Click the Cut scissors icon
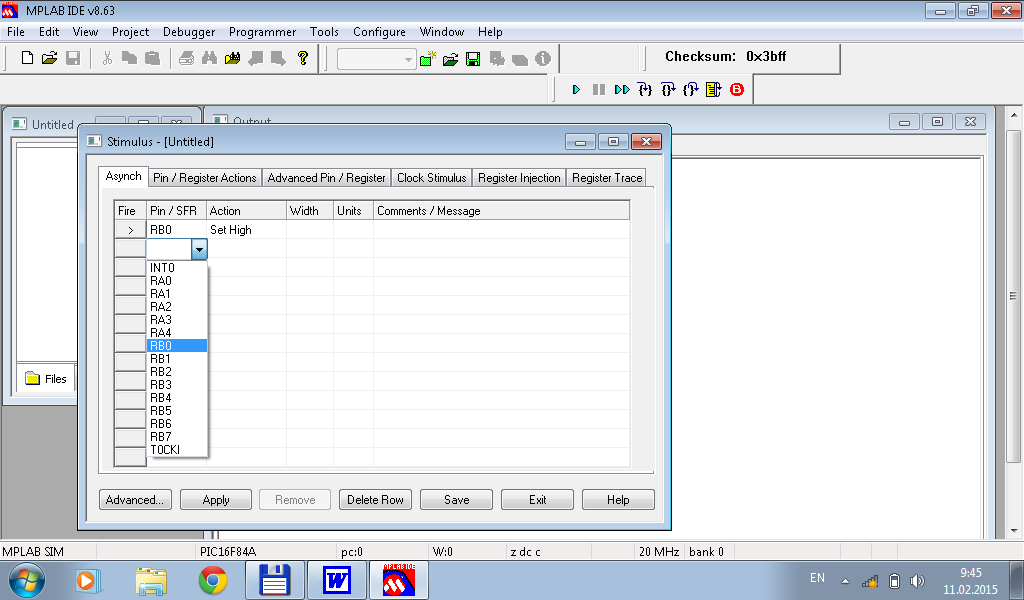Image resolution: width=1024 pixels, height=600 pixels. pyautogui.click(x=108, y=58)
